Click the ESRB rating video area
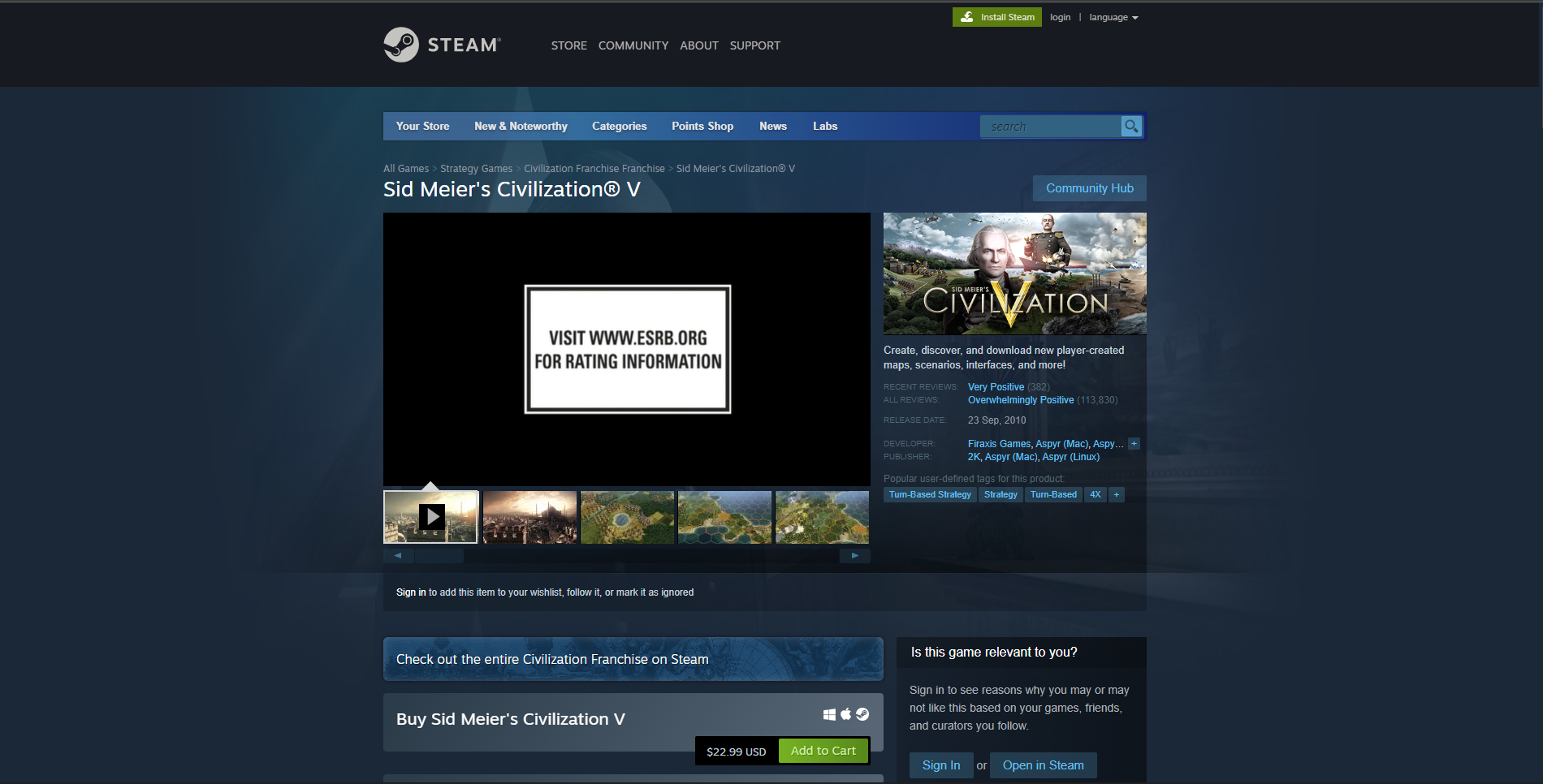1543x784 pixels. 627,349
